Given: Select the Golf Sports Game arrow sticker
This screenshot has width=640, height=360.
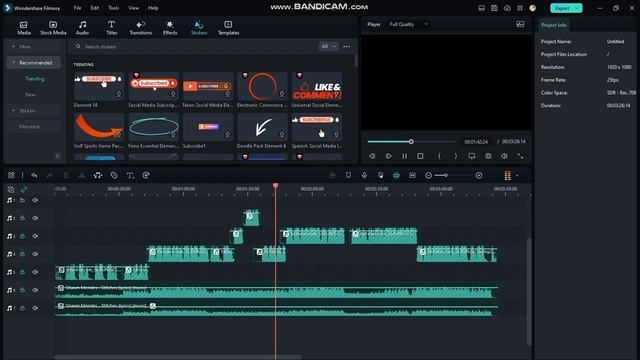Looking at the screenshot, I should coord(99,127).
